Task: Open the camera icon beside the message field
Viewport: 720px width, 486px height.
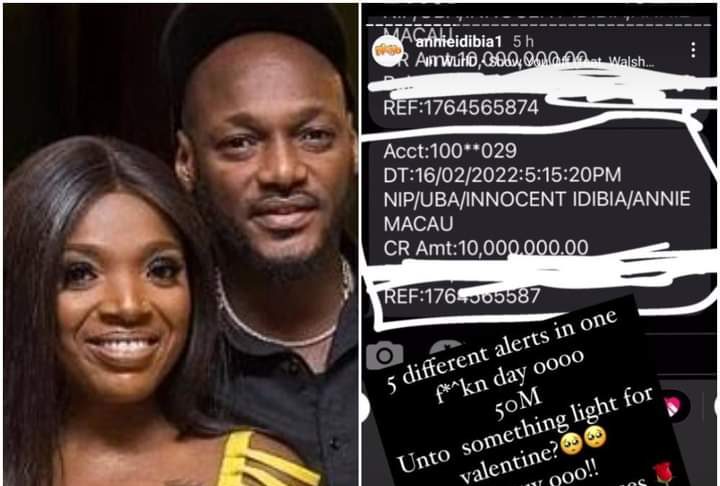Action: 385,355
